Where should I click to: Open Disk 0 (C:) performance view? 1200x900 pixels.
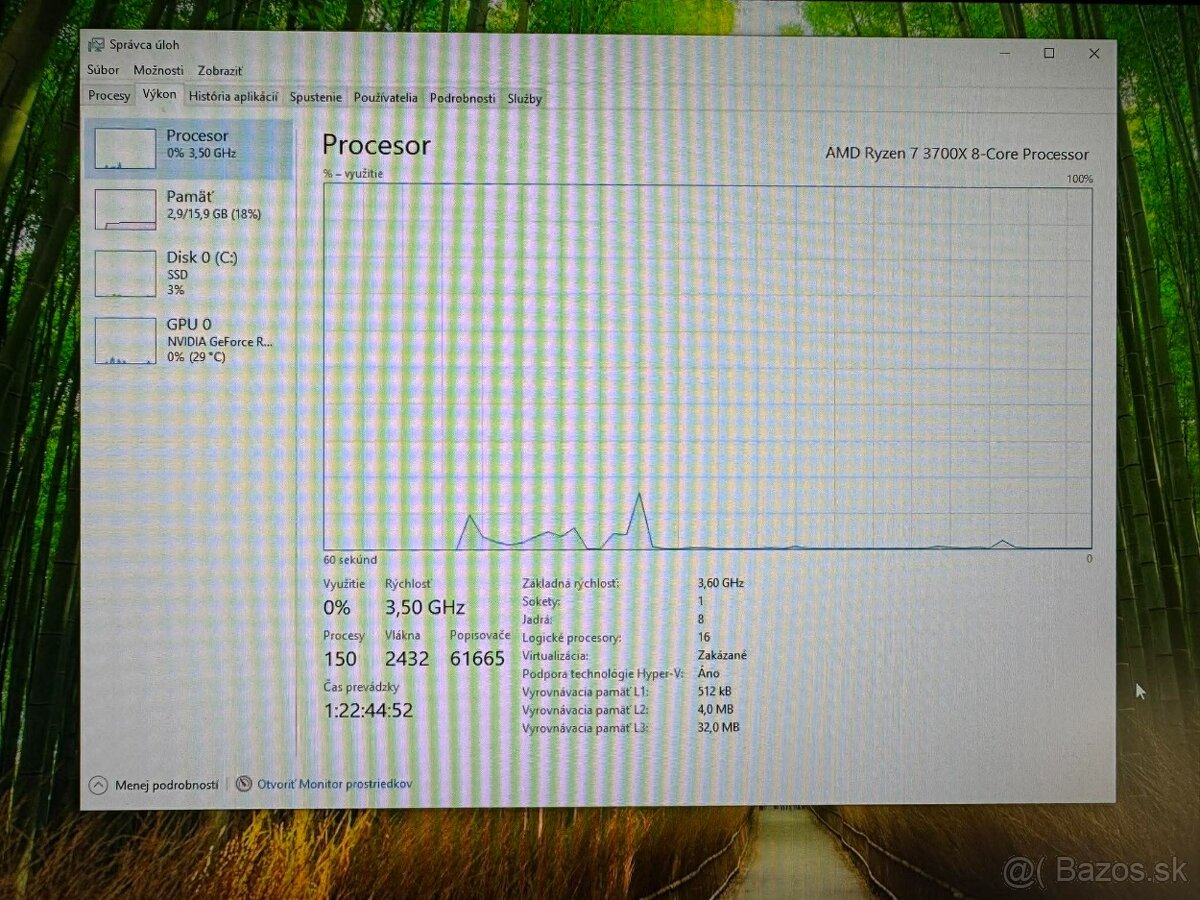pyautogui.click(x=190, y=272)
